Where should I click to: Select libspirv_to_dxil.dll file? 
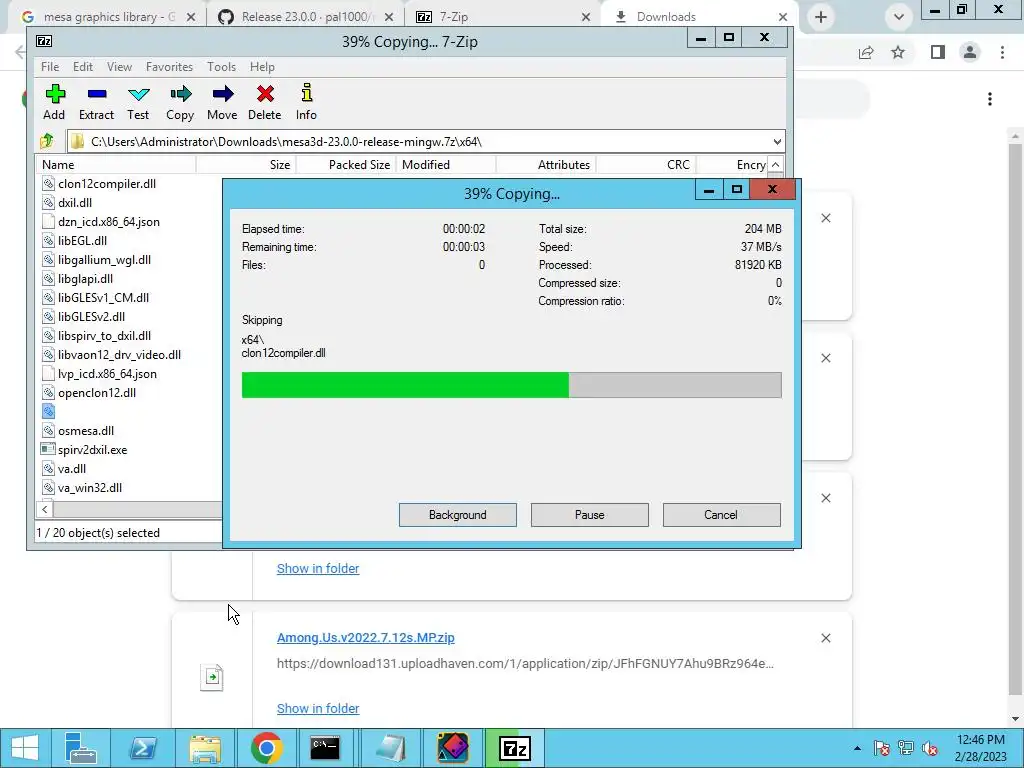point(104,336)
